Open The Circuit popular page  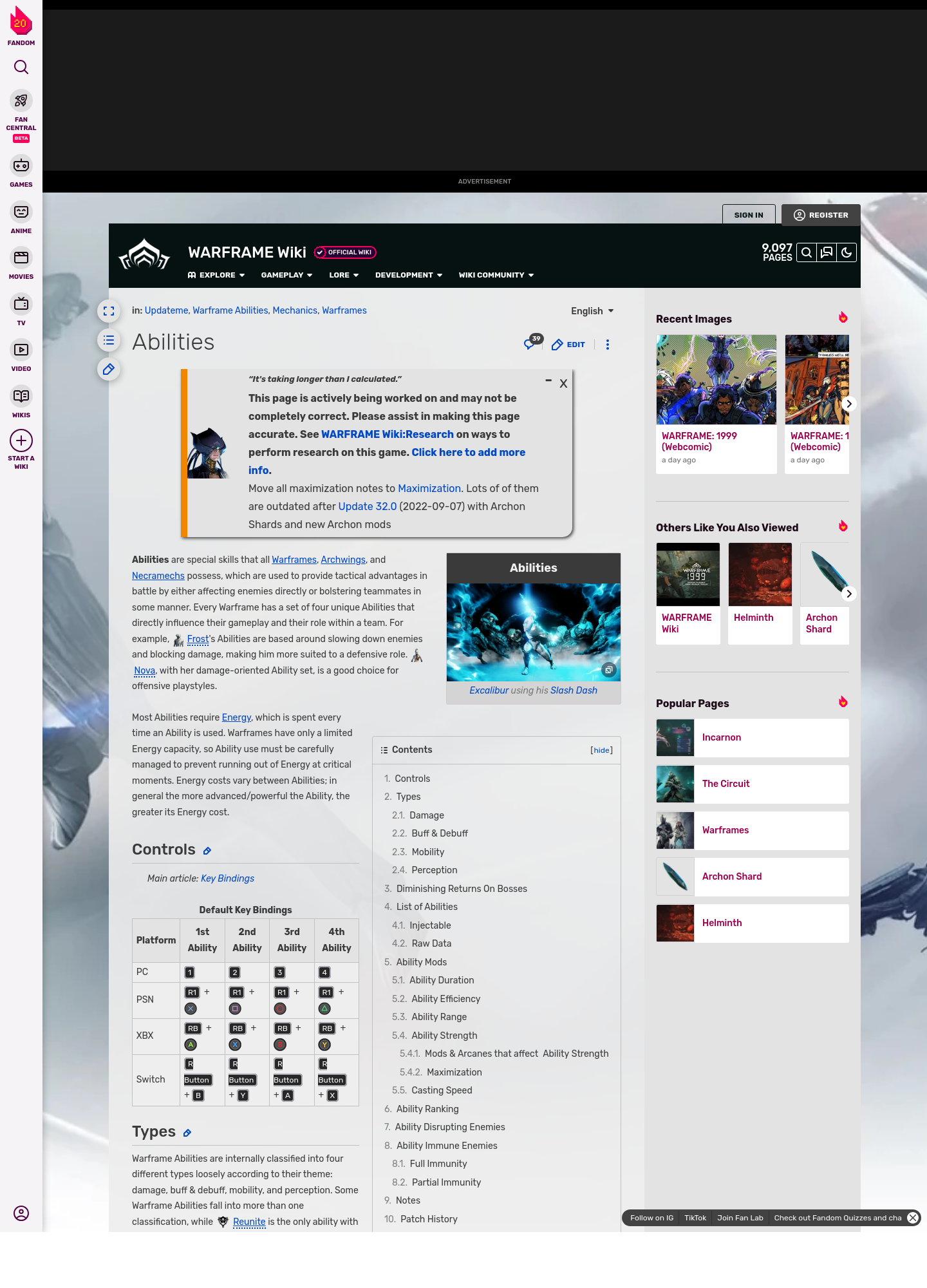pyautogui.click(x=753, y=784)
